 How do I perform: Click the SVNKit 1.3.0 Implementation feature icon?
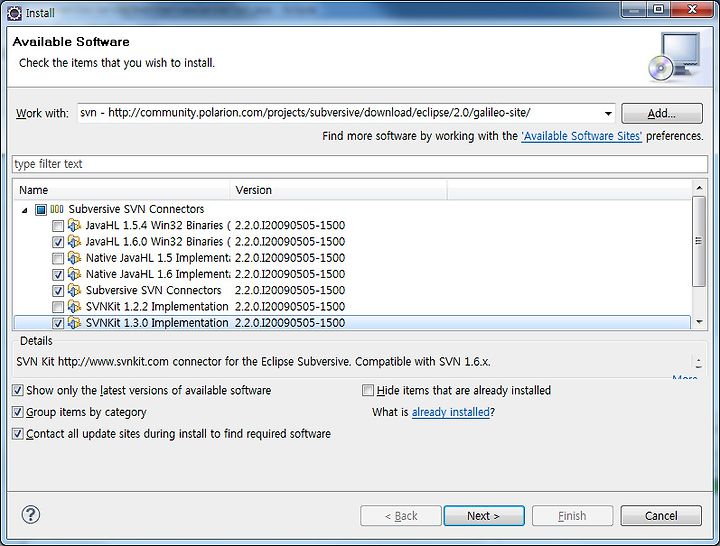(74, 322)
